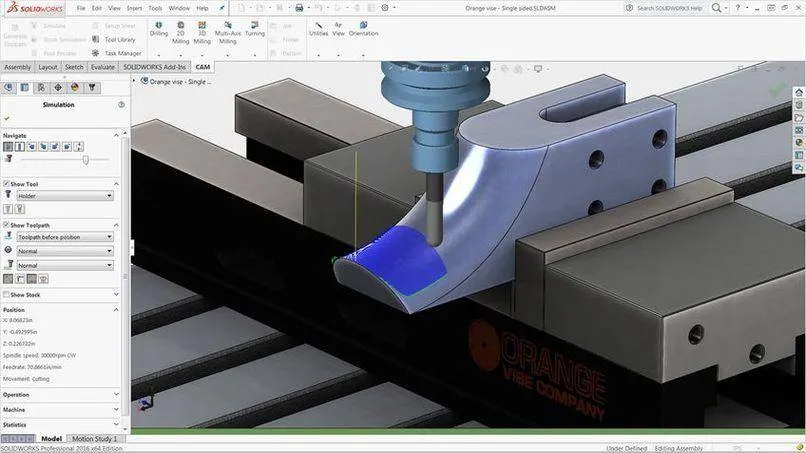
Task: Collapse the Show Tool section
Action: coord(116,184)
